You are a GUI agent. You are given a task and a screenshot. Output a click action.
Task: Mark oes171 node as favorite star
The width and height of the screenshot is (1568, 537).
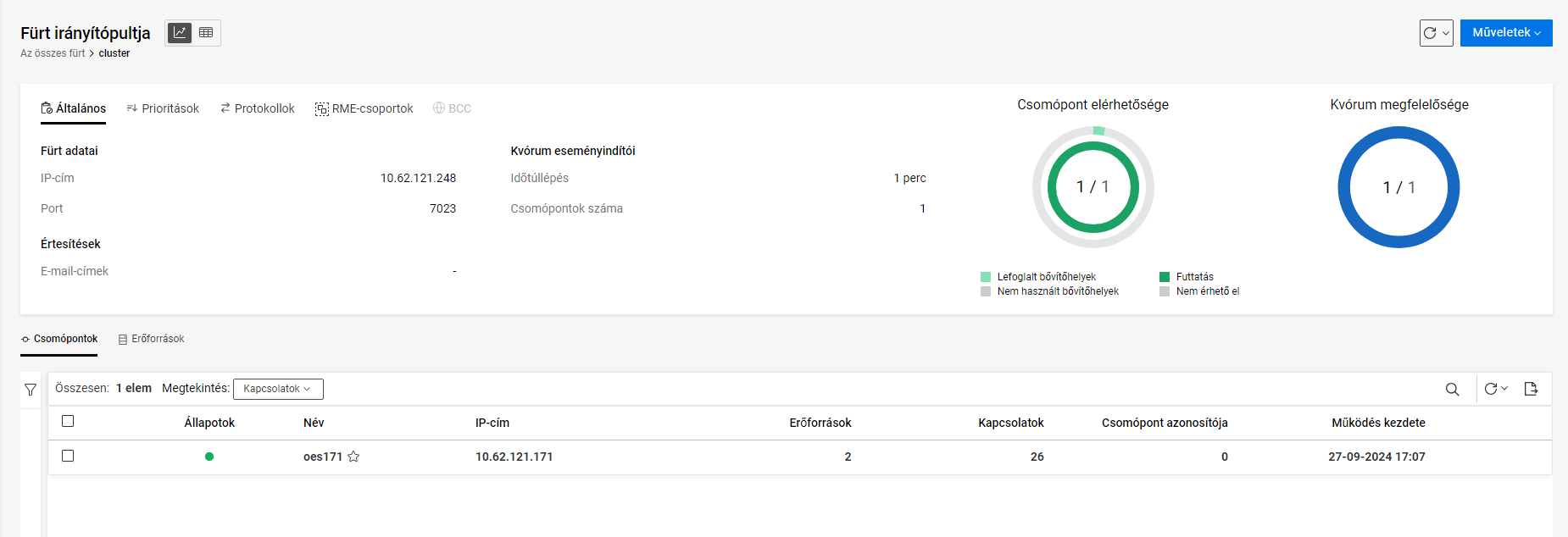[353, 457]
